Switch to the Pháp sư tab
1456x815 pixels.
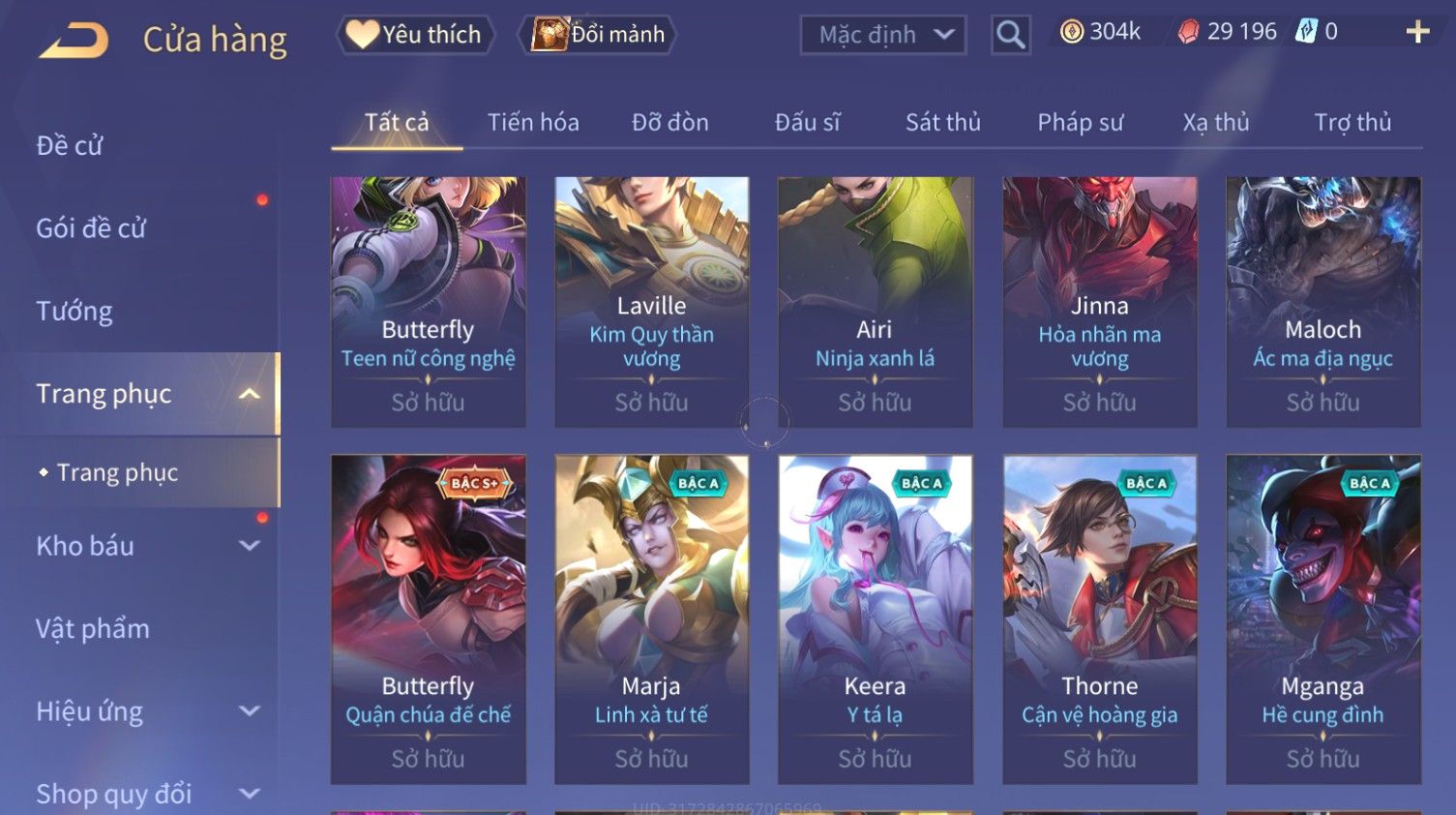[x=1080, y=122]
